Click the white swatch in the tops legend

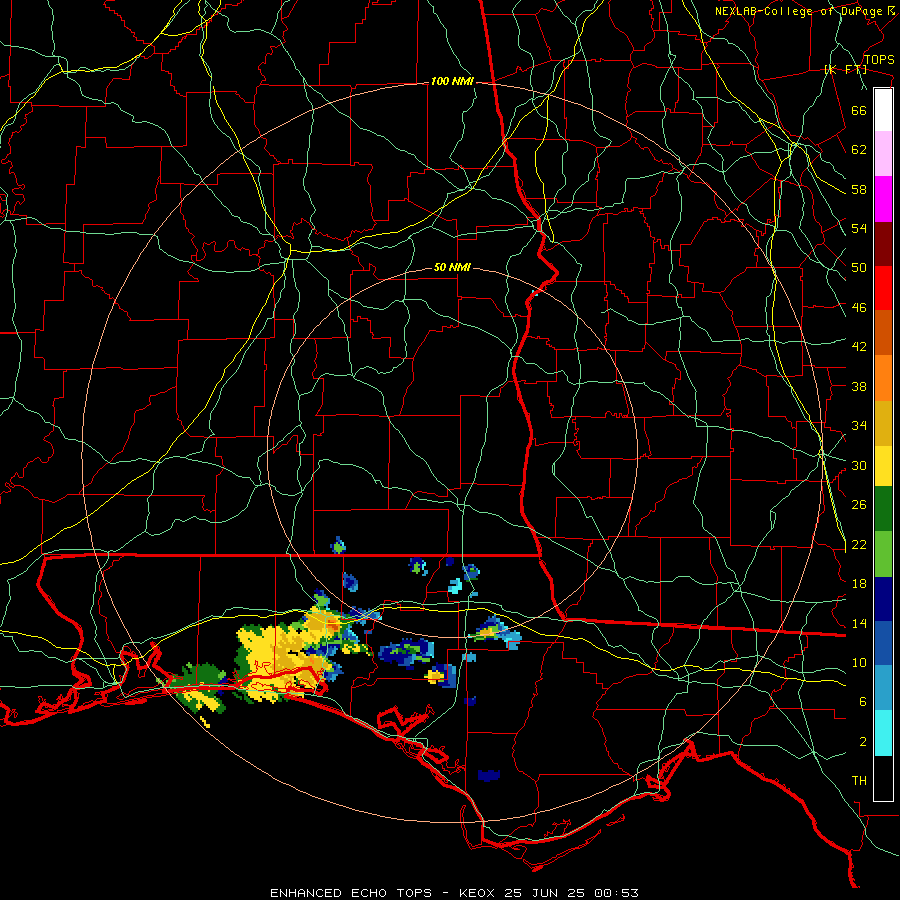pos(883,110)
